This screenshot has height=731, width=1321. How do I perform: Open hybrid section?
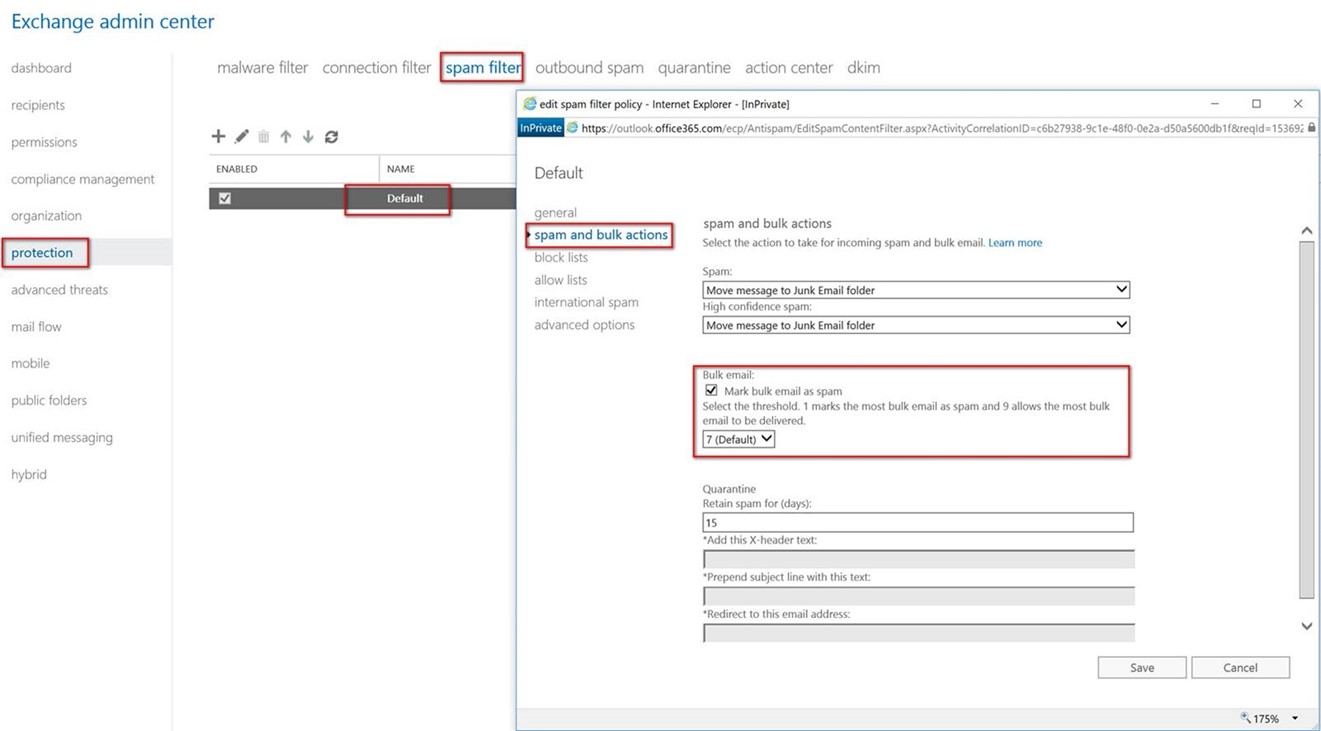[29, 474]
